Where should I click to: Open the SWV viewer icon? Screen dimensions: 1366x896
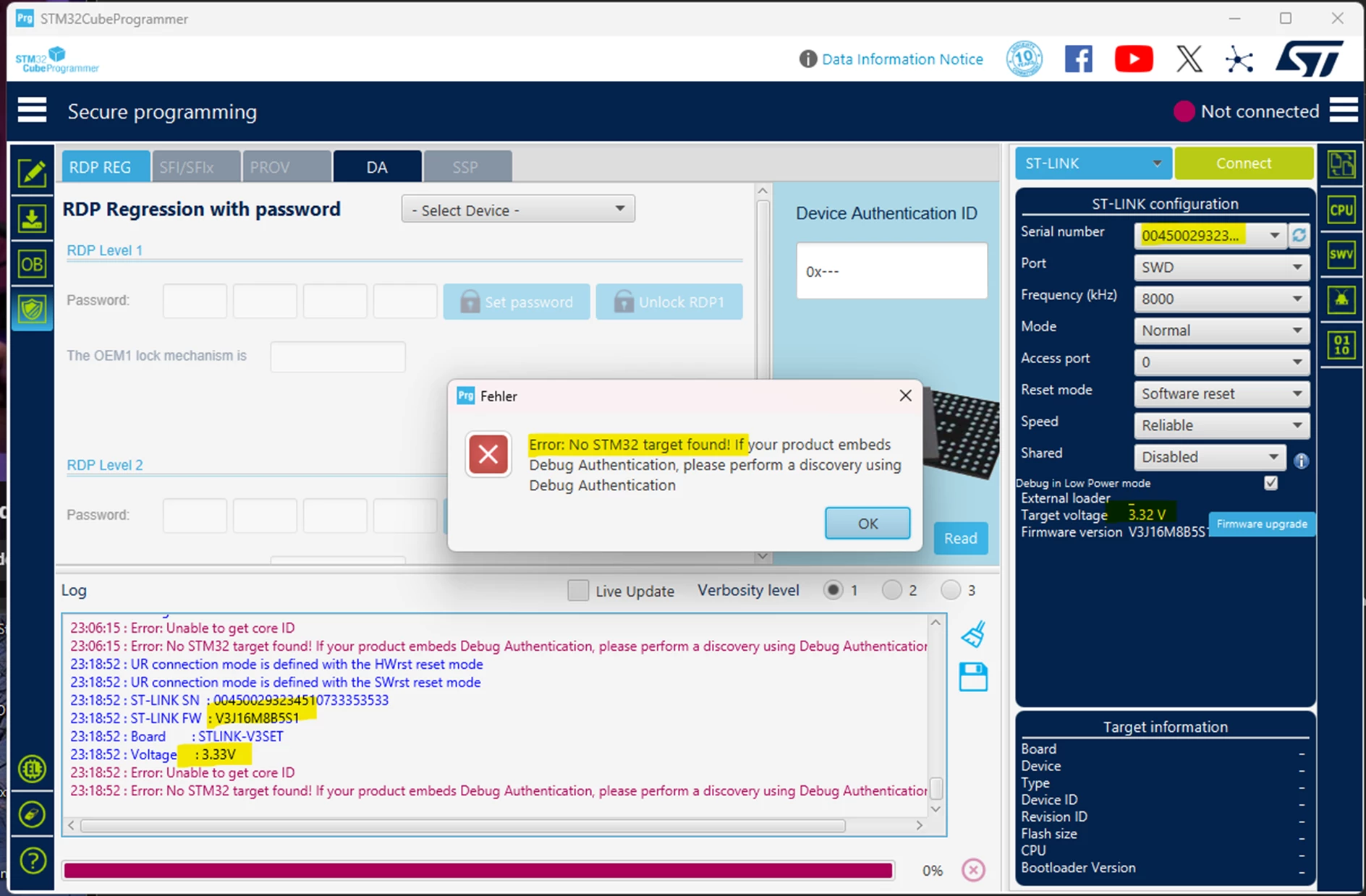click(x=1341, y=254)
